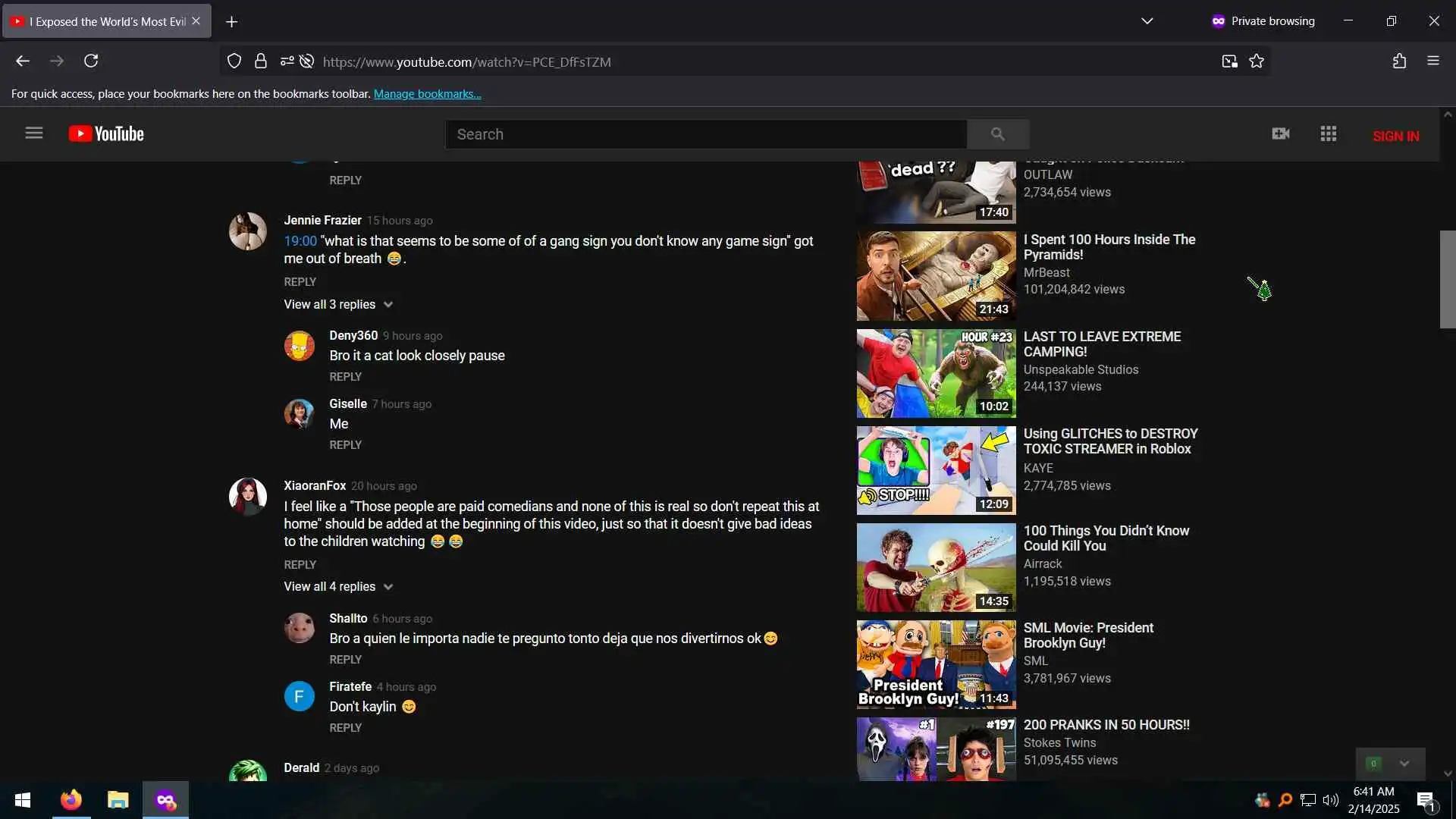The width and height of the screenshot is (1456, 819).
Task: Open the YouTube apps grid icon
Action: pos(1328,134)
